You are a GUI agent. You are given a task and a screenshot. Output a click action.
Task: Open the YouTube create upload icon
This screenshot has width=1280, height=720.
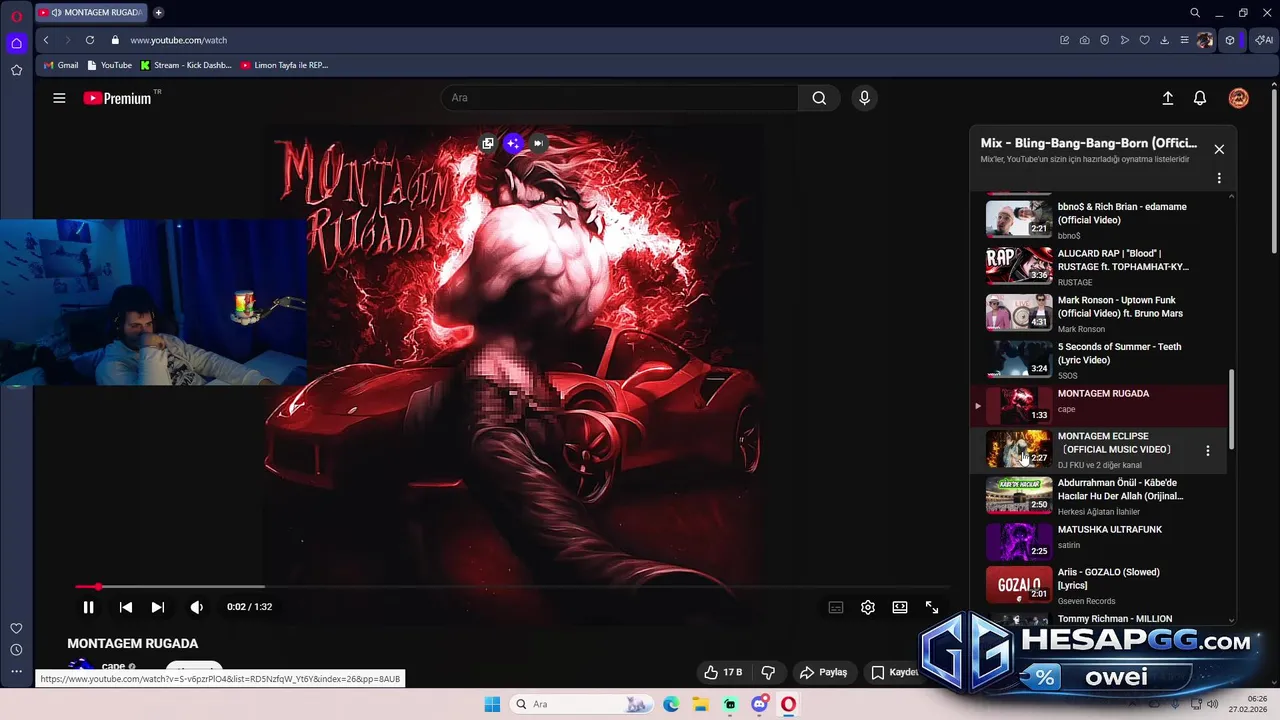(1167, 98)
